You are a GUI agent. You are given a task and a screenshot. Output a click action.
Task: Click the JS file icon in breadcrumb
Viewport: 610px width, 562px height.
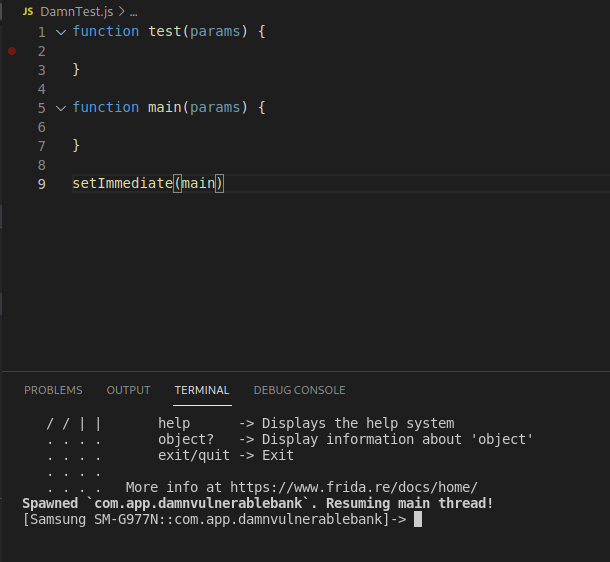point(27,11)
